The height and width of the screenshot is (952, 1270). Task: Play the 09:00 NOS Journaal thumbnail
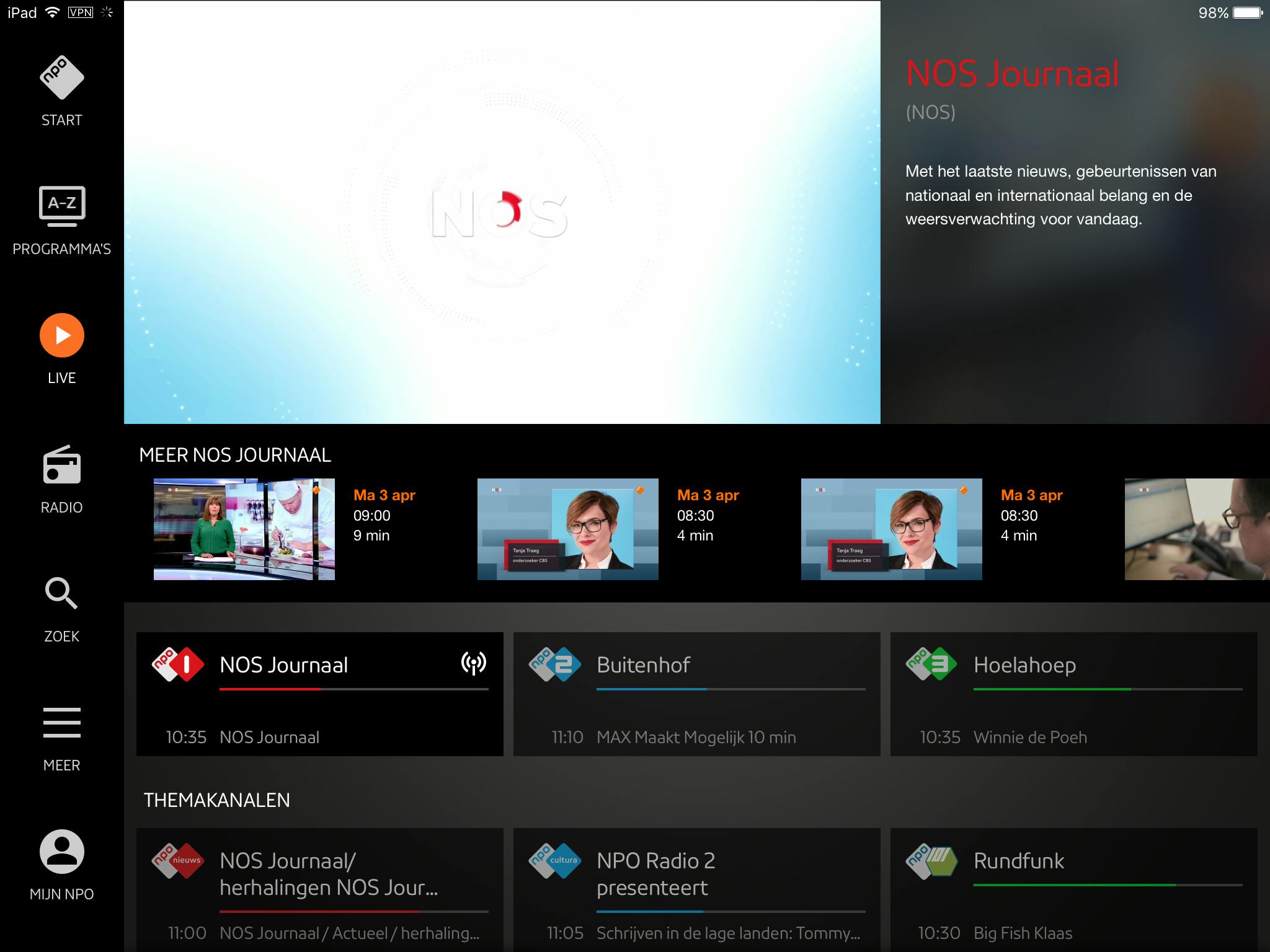tap(244, 529)
